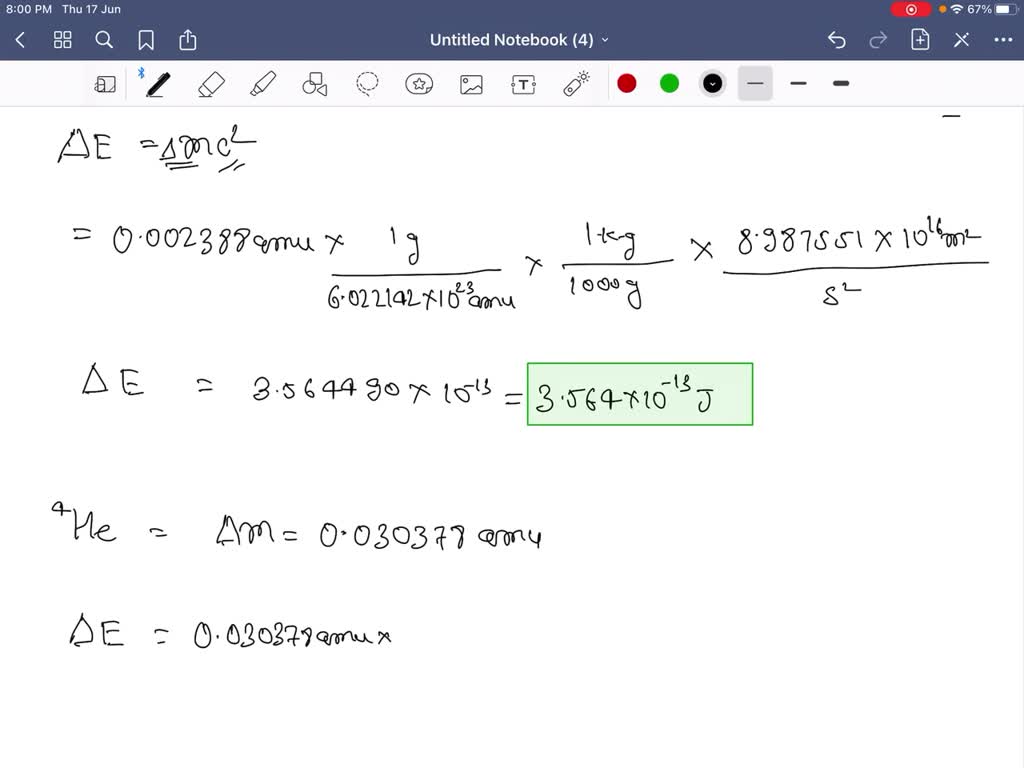1024x768 pixels.
Task: Add a new page
Action: (921, 40)
